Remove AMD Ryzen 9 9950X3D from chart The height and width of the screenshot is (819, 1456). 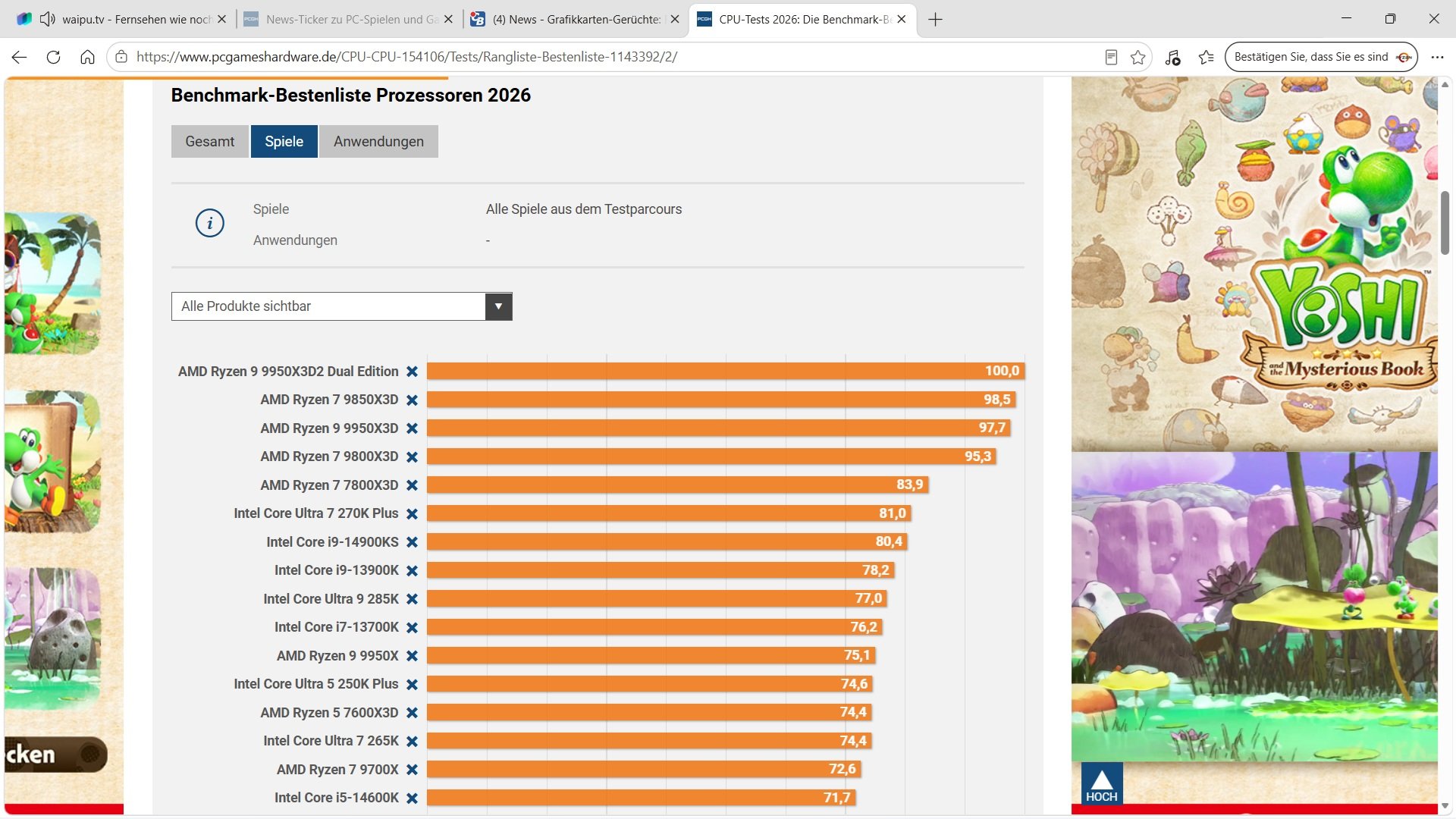click(412, 428)
